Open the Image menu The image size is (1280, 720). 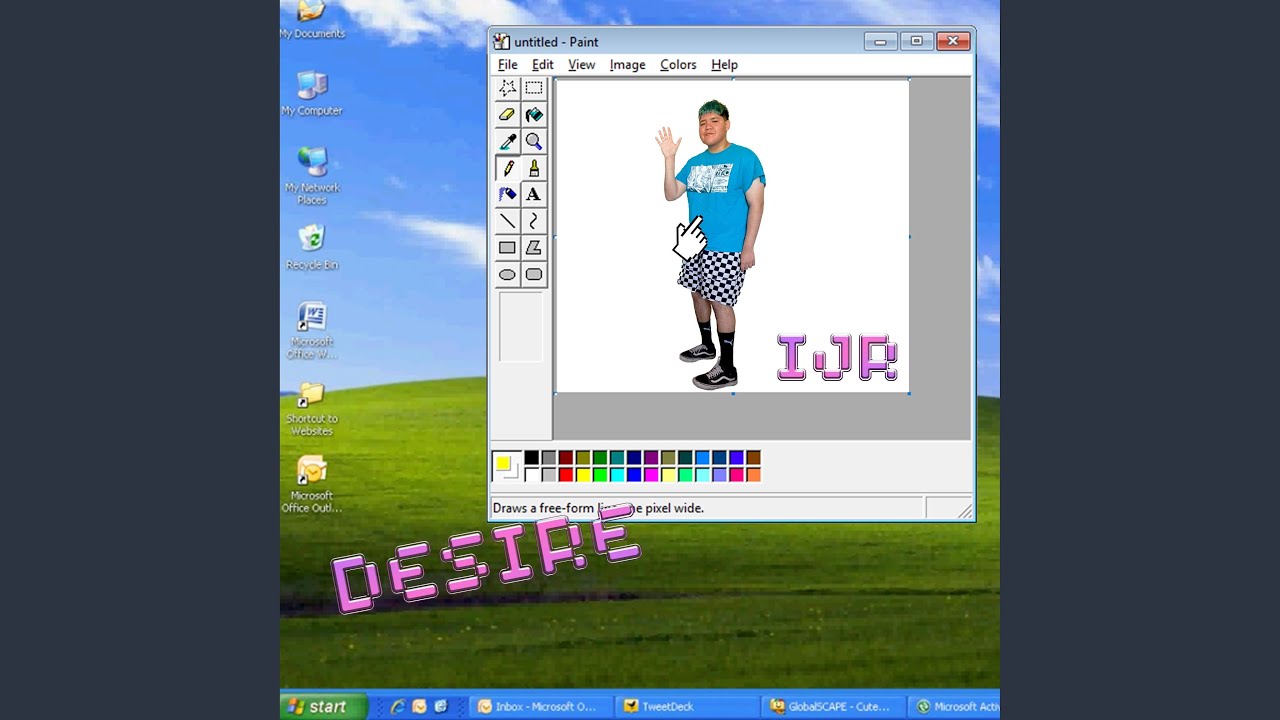(x=628, y=65)
